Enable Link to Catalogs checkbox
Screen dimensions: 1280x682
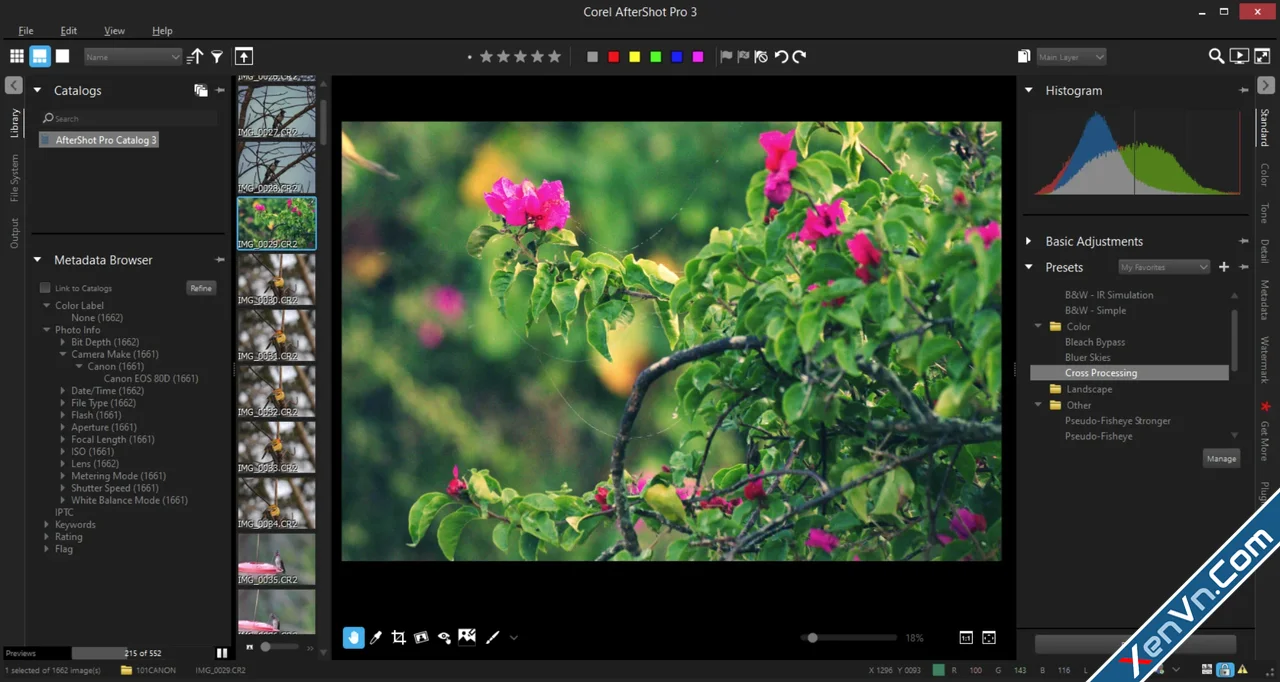(x=45, y=288)
